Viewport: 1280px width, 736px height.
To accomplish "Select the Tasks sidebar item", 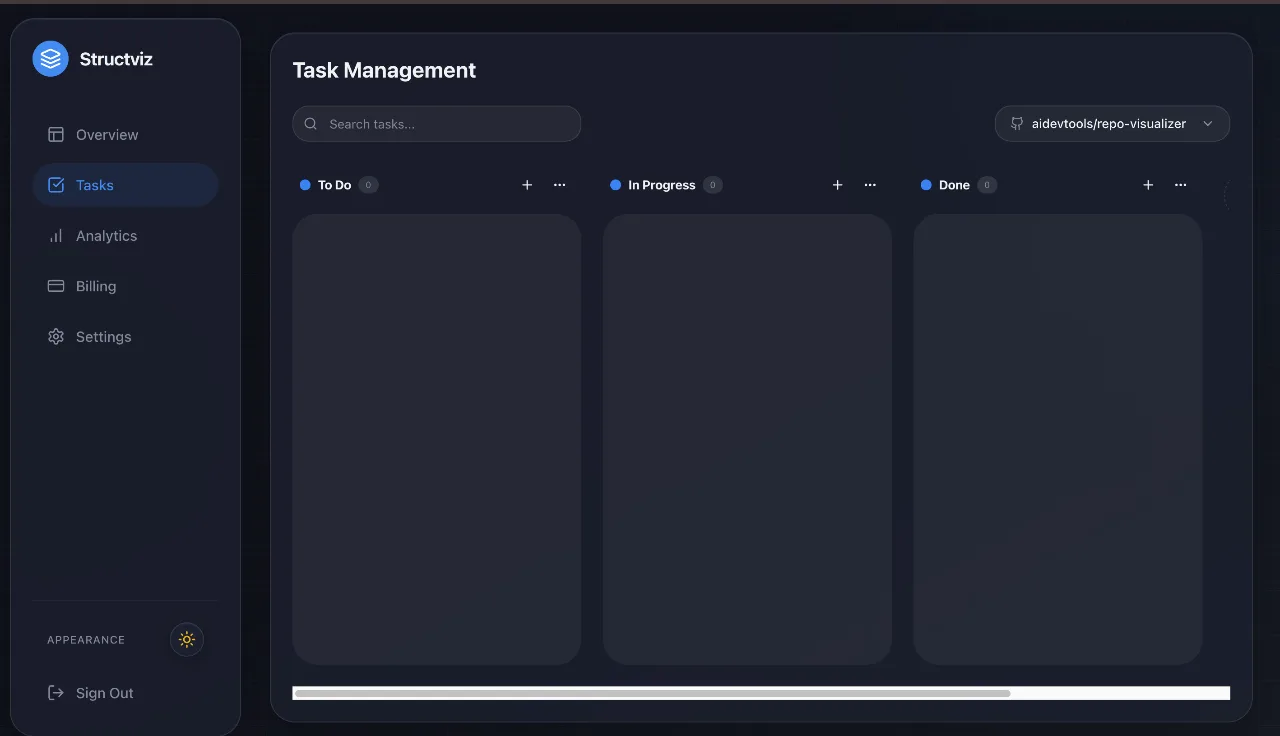I will 125,185.
